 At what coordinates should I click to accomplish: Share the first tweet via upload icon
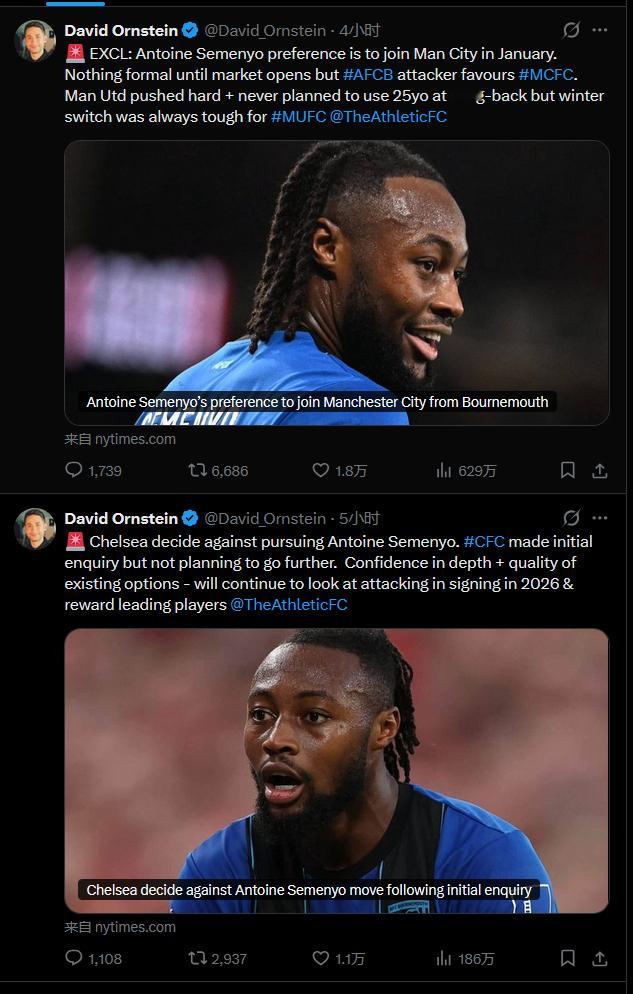599,470
